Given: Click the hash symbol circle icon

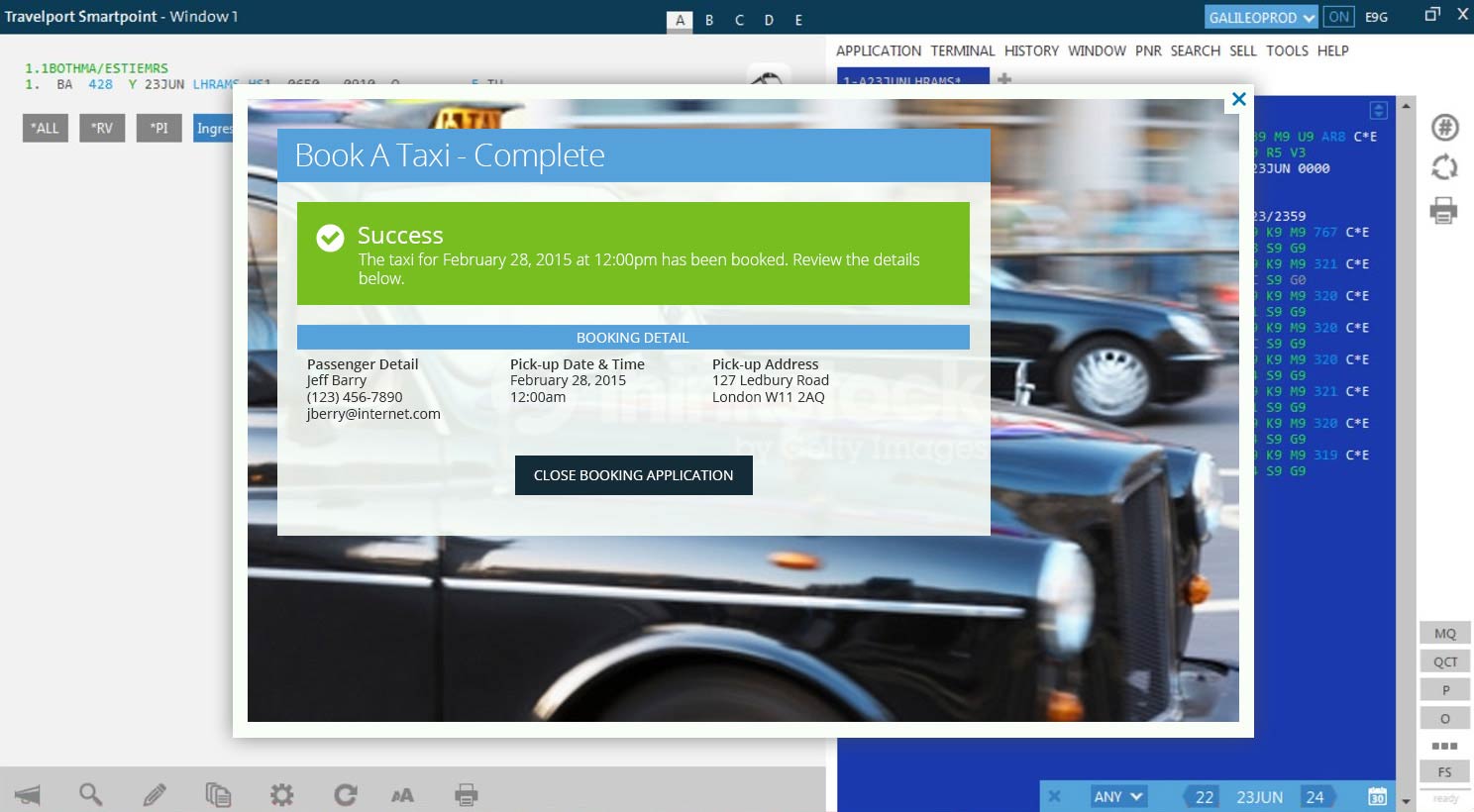Looking at the screenshot, I should pyautogui.click(x=1445, y=128).
